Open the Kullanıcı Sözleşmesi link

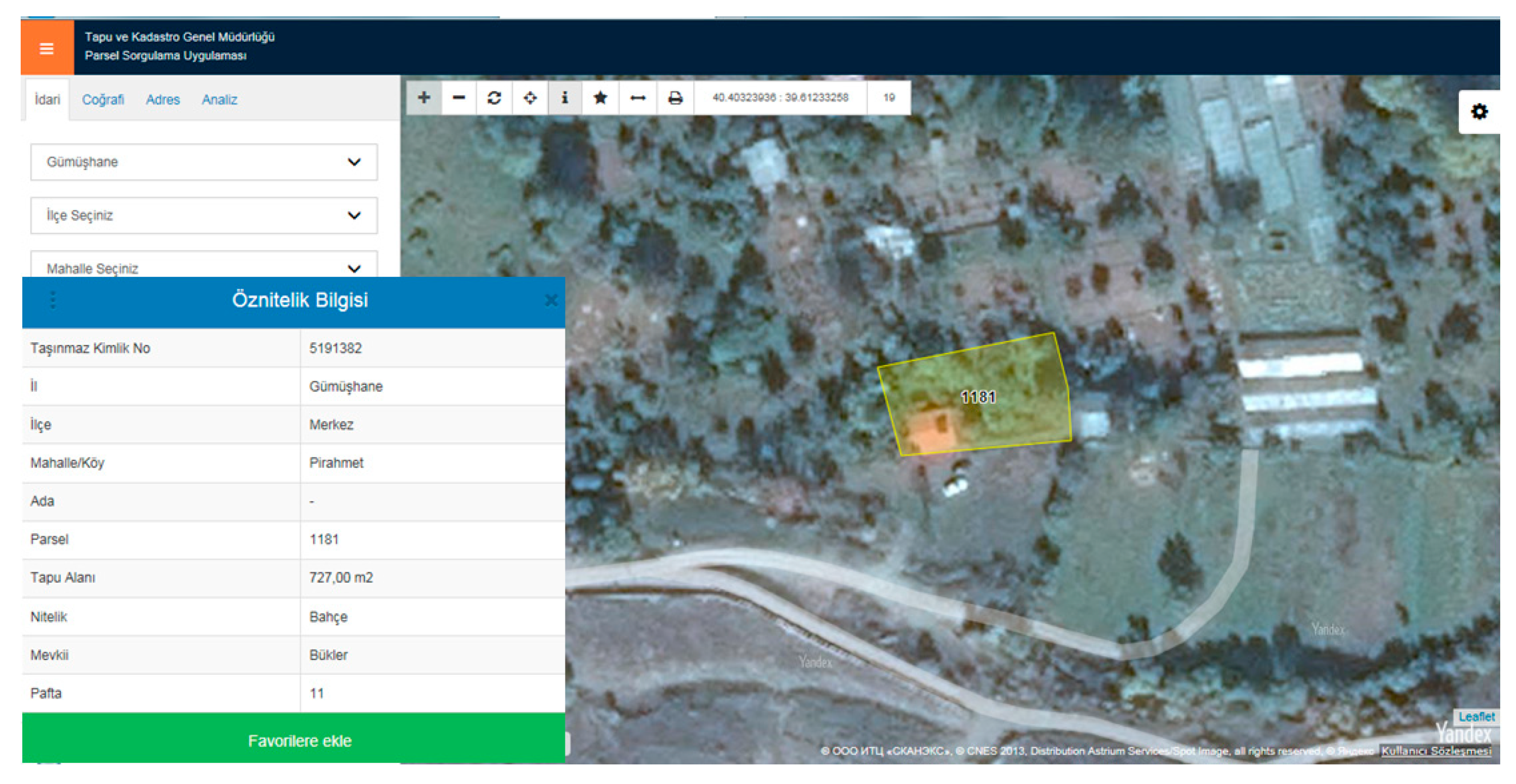click(x=1436, y=751)
